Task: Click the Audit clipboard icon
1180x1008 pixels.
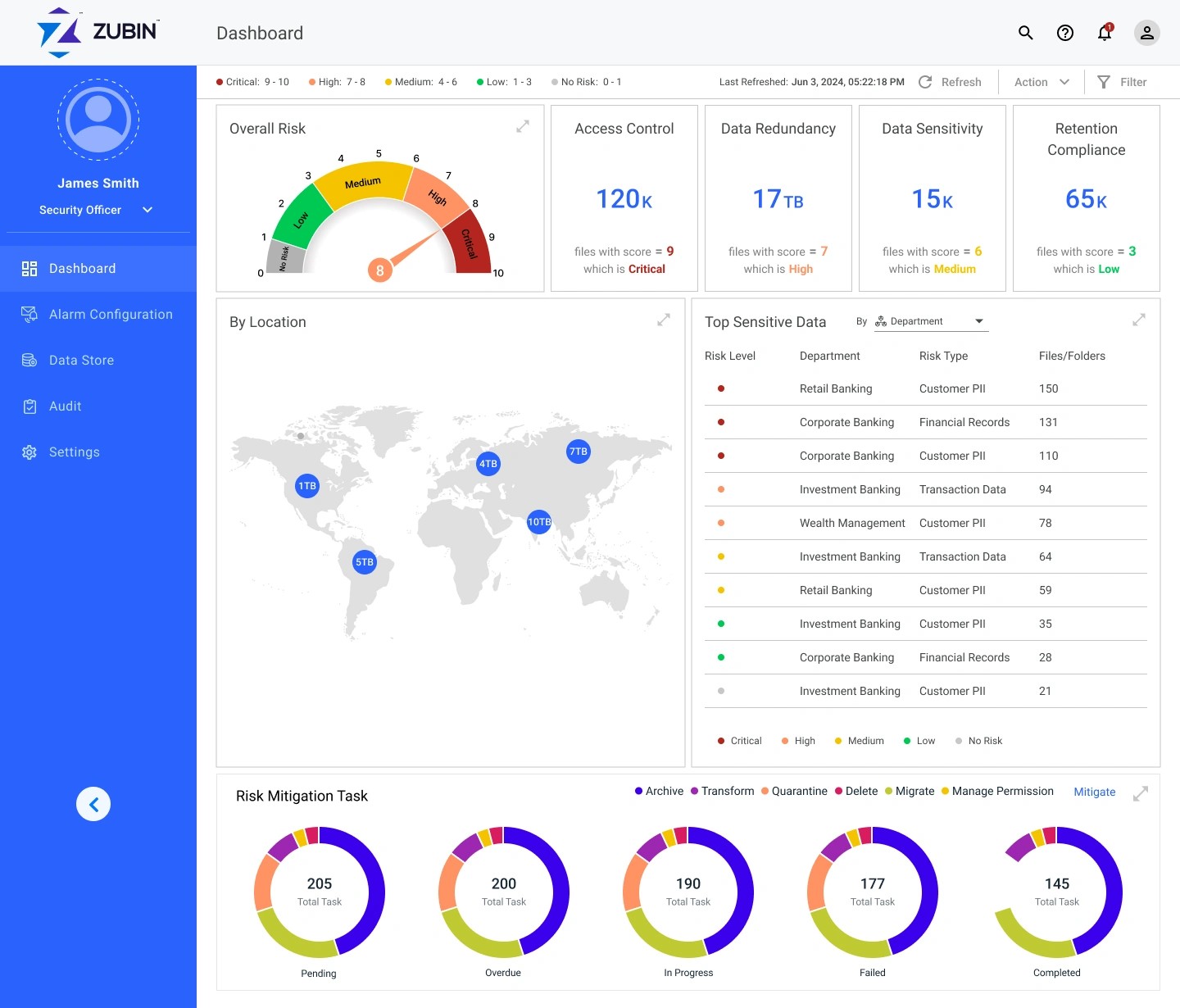Action: pyautogui.click(x=29, y=406)
